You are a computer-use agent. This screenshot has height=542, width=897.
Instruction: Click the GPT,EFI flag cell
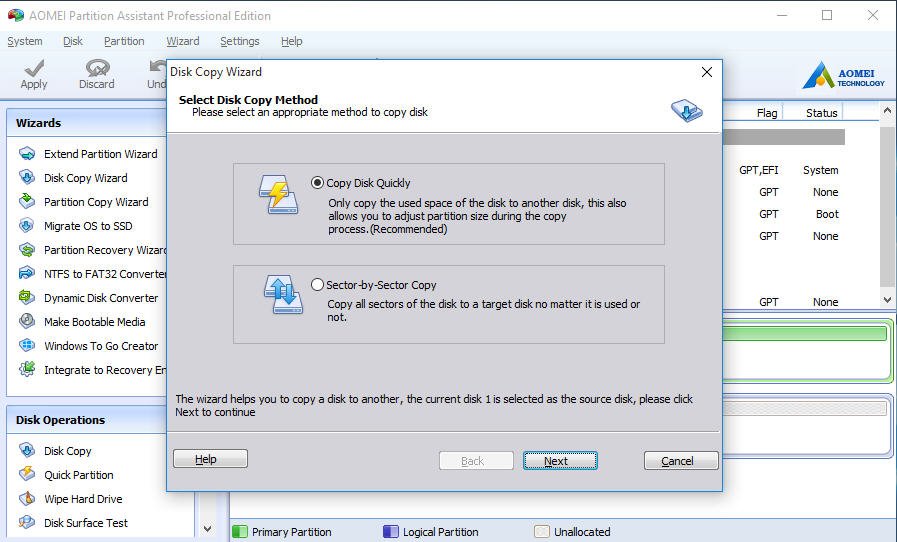pos(759,170)
